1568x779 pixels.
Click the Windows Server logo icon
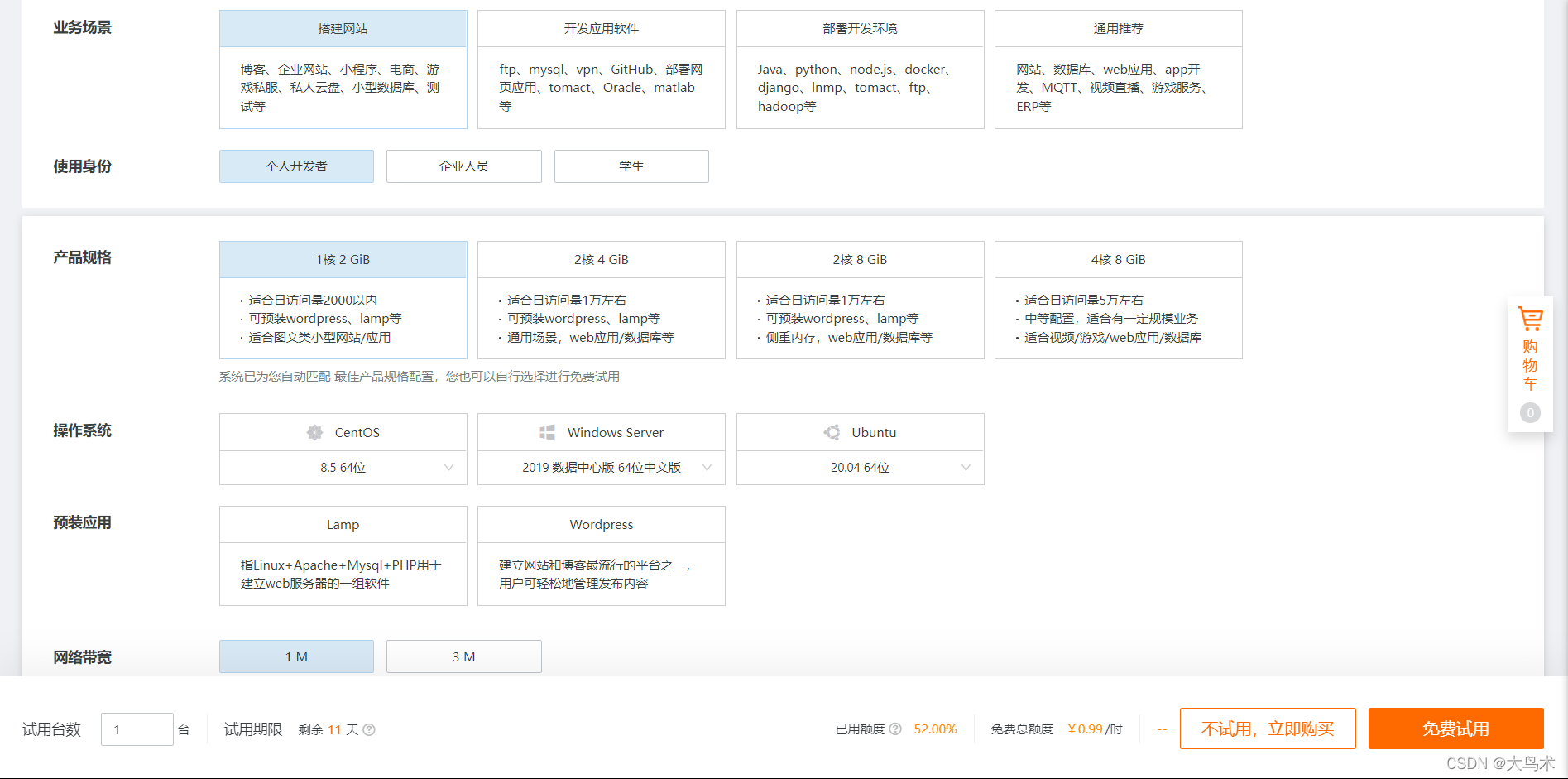[546, 432]
